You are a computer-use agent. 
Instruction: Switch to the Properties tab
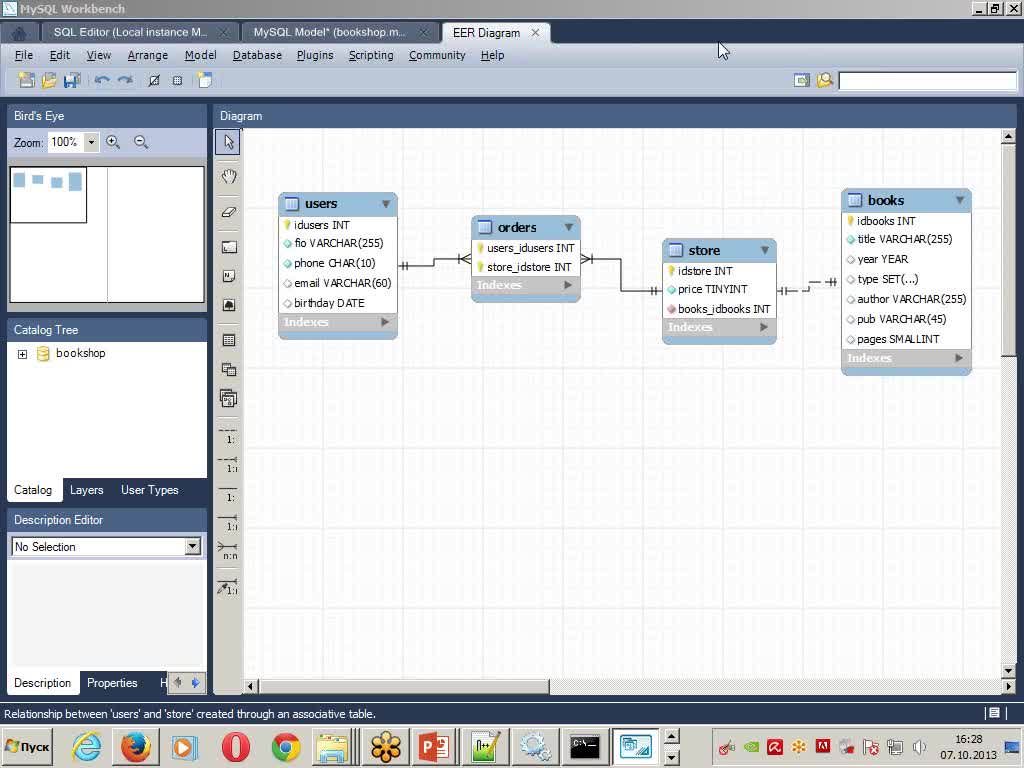[x=112, y=682]
